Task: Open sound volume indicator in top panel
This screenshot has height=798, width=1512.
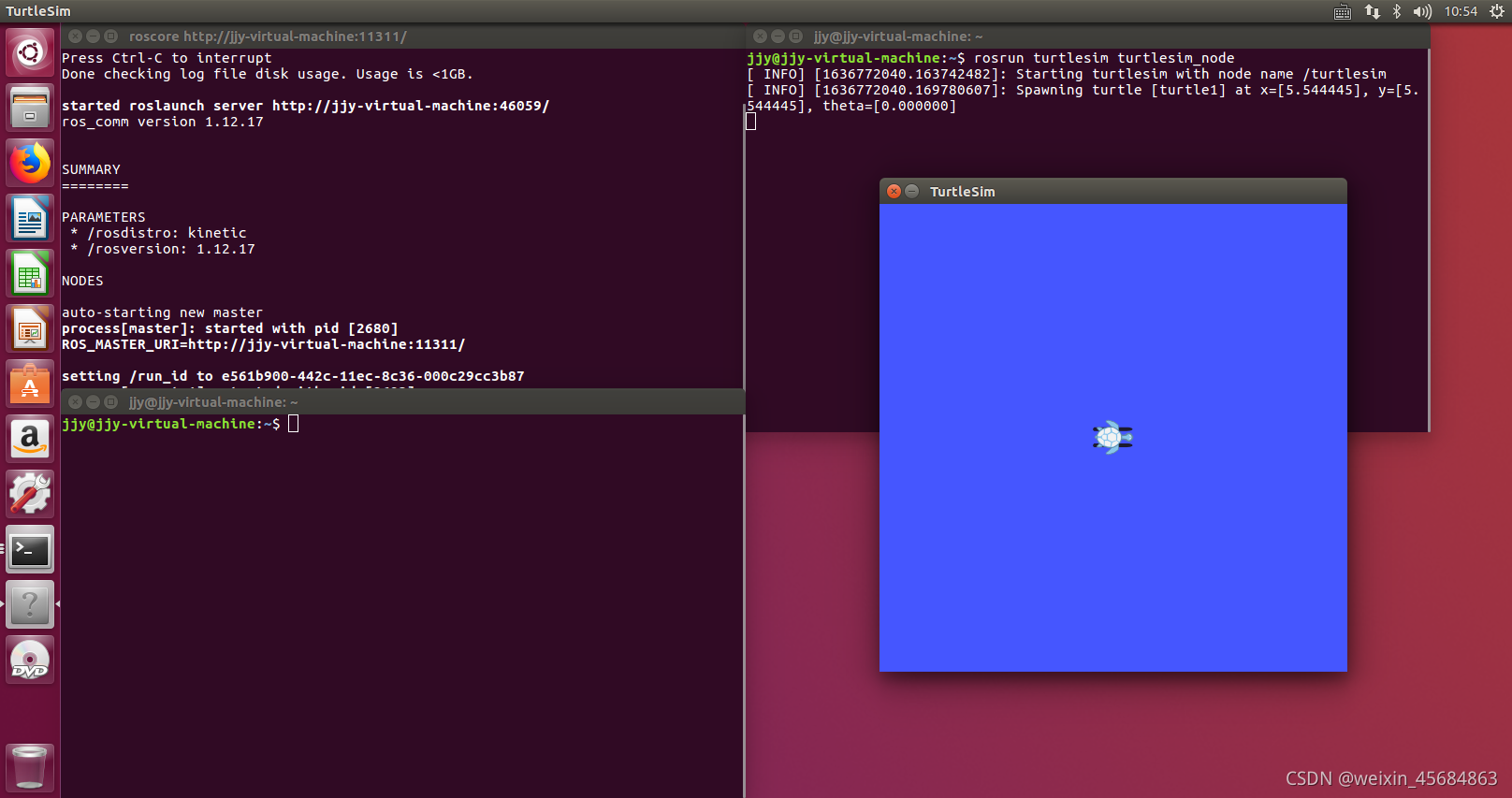Action: pos(1422,11)
